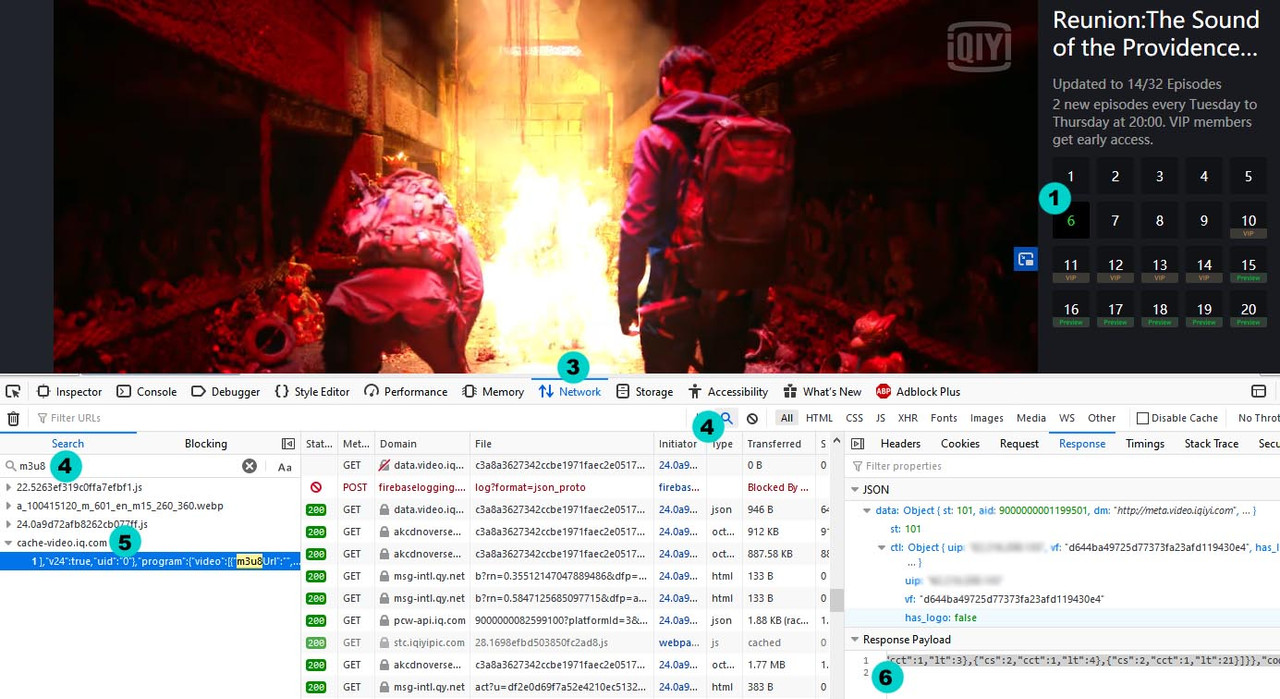Image resolution: width=1280 pixels, height=699 pixels.
Task: Click the Style Editor braces icon
Action: coord(282,391)
